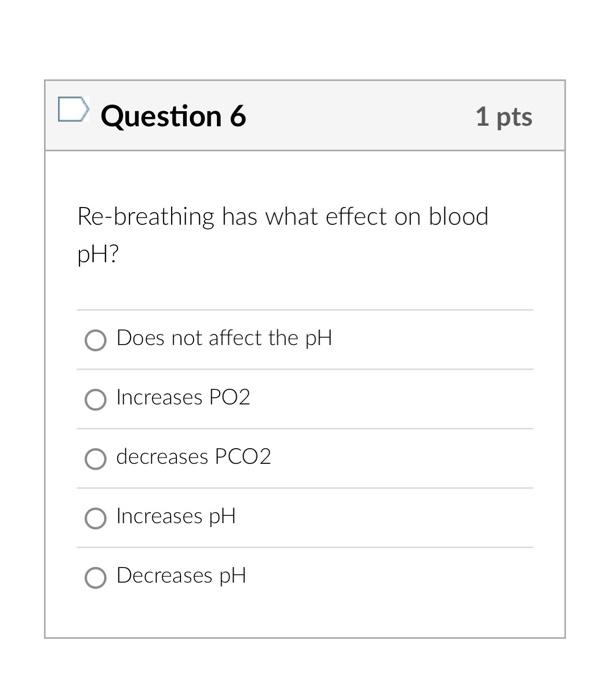
Task: Click empty header space left of '1 pts'
Action: (360, 116)
